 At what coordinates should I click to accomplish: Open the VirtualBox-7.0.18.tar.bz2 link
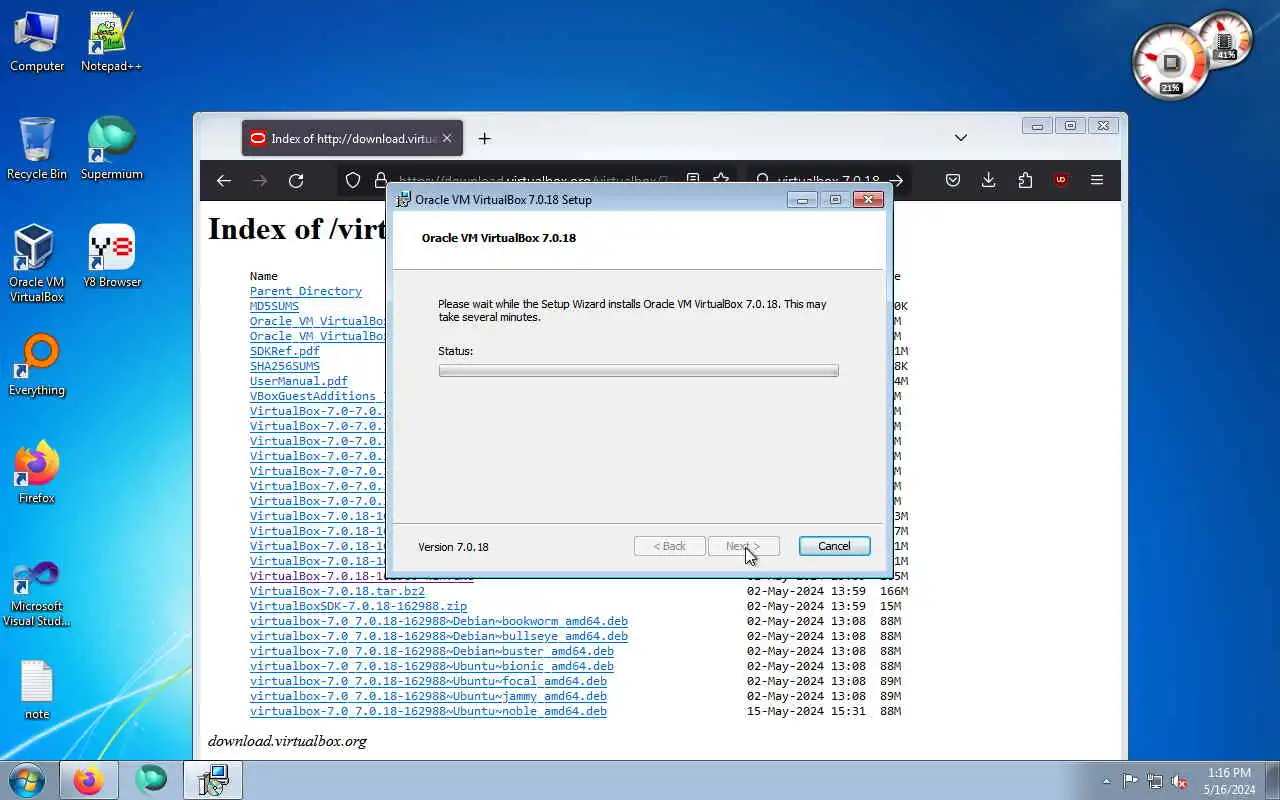click(x=337, y=591)
